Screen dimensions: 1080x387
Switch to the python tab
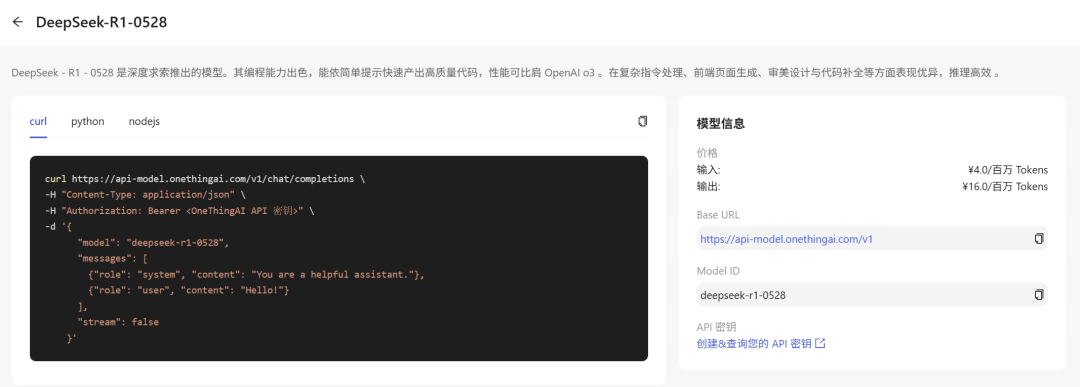pos(87,121)
